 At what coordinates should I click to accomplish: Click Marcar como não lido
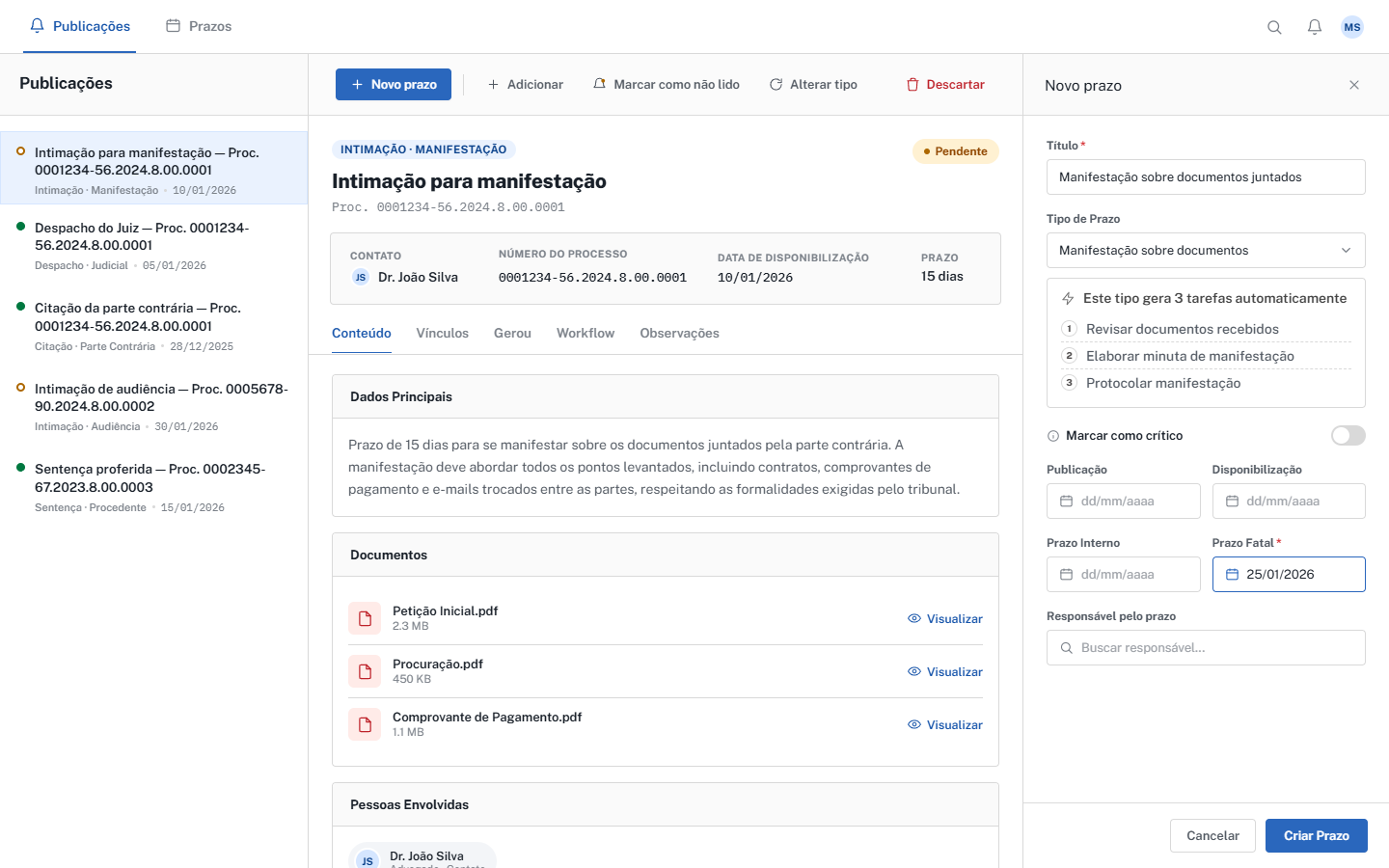click(667, 85)
